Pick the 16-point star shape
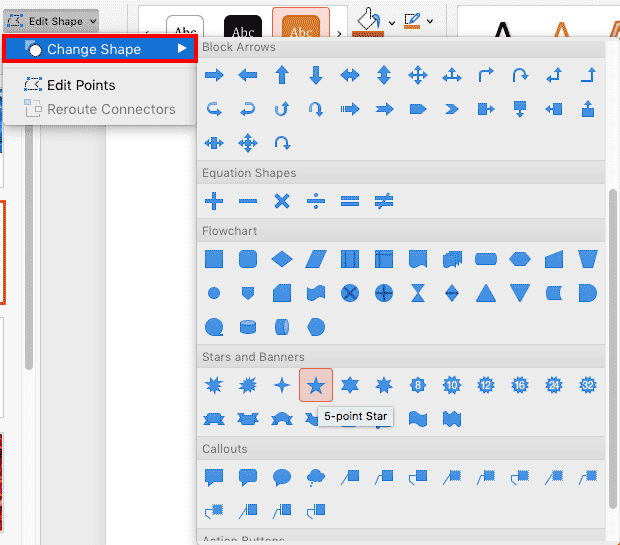Image resolution: width=620 pixels, height=545 pixels. pyautogui.click(x=520, y=385)
